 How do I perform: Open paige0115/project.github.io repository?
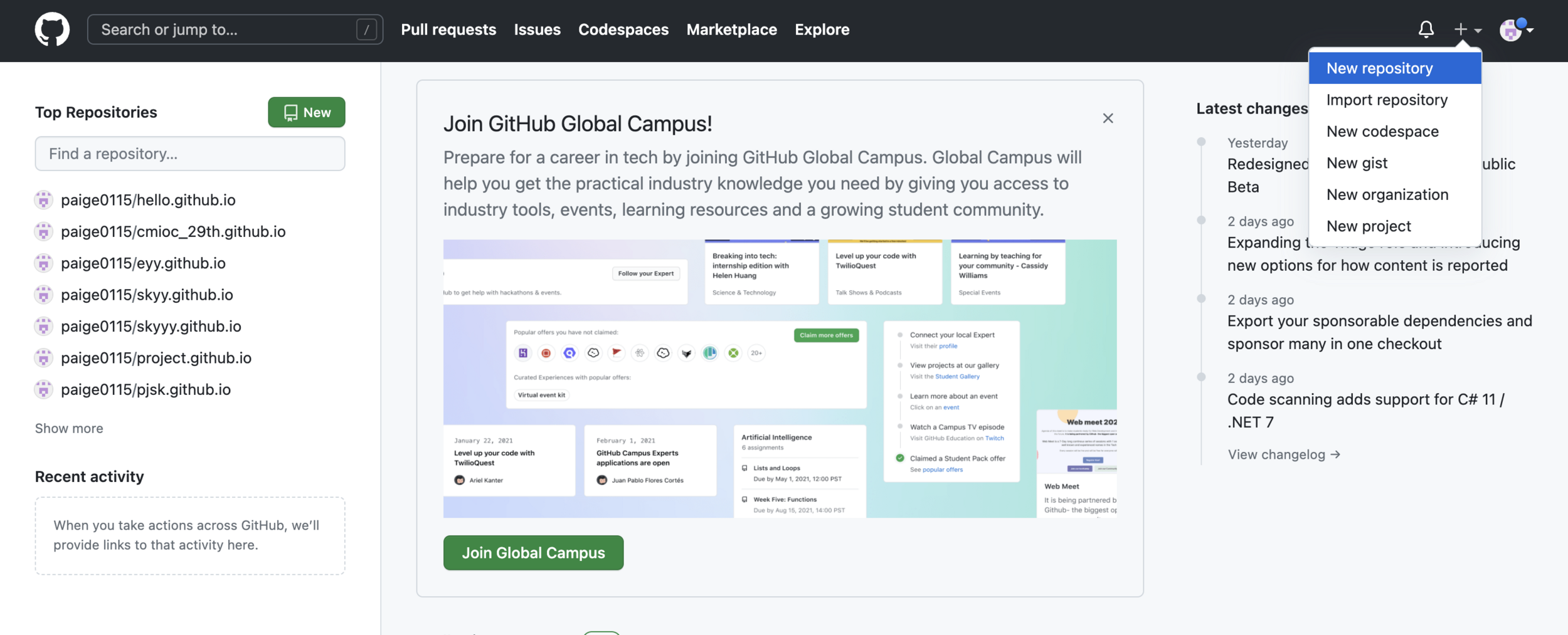pyautogui.click(x=156, y=358)
